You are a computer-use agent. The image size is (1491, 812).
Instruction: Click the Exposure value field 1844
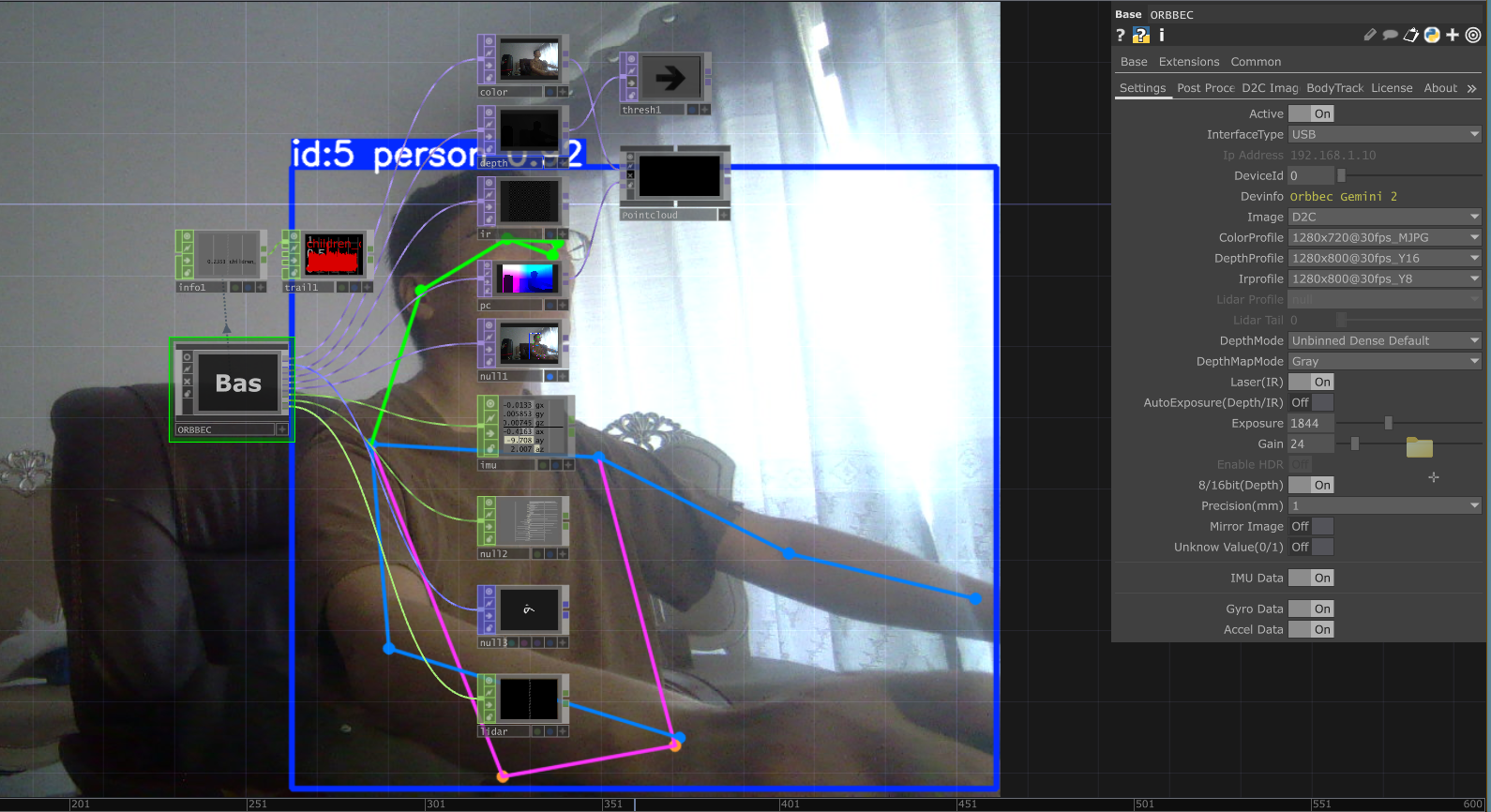pos(1311,423)
